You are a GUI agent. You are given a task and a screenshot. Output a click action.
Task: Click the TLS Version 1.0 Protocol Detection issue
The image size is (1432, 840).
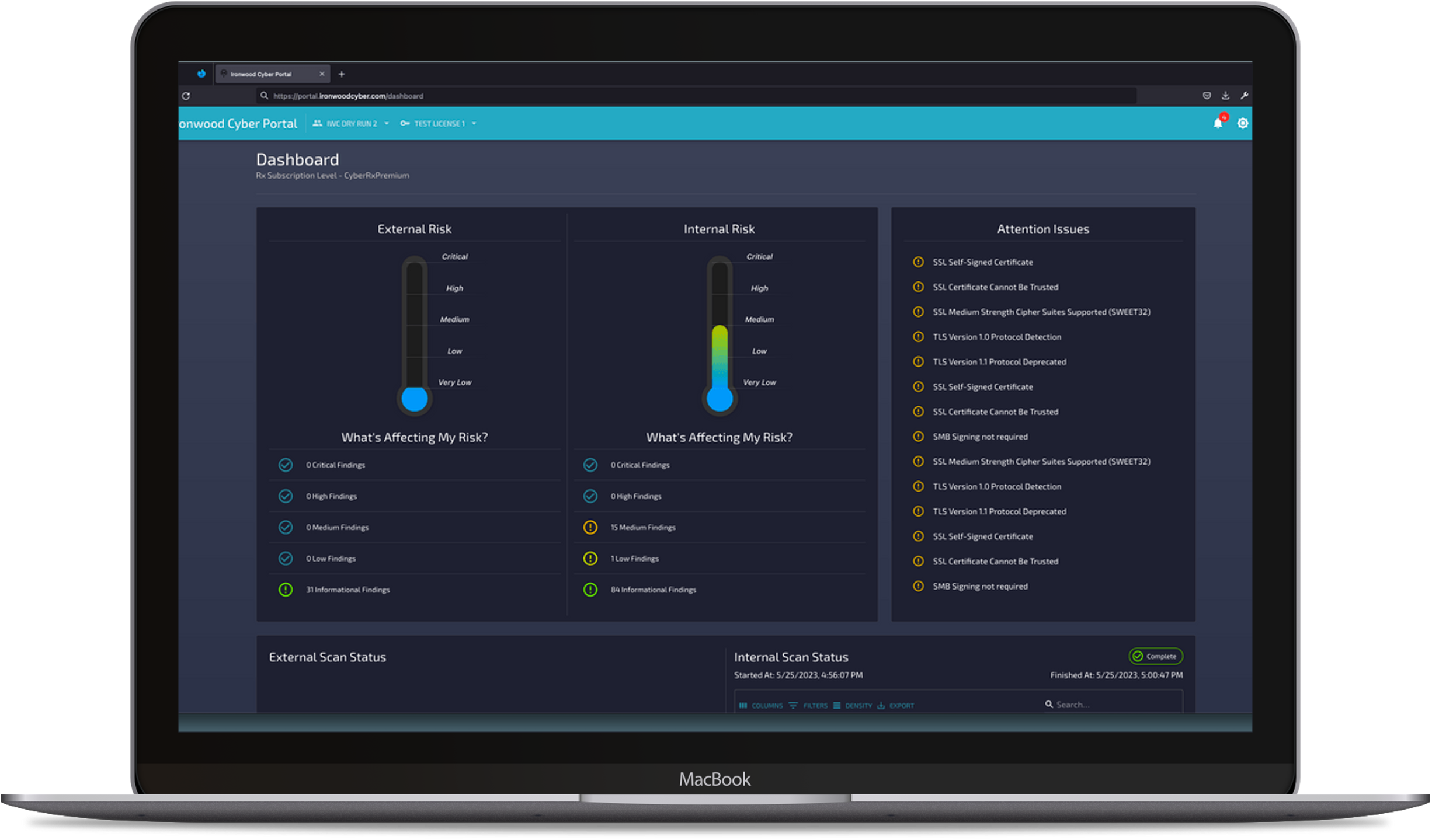(996, 337)
